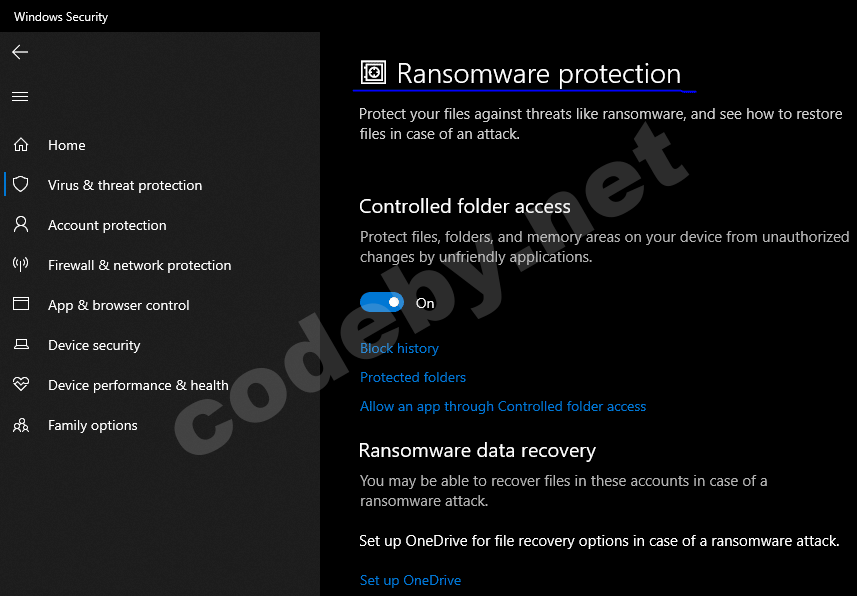This screenshot has height=596, width=857.
Task: Open the Protected folders link
Action: click(x=413, y=378)
